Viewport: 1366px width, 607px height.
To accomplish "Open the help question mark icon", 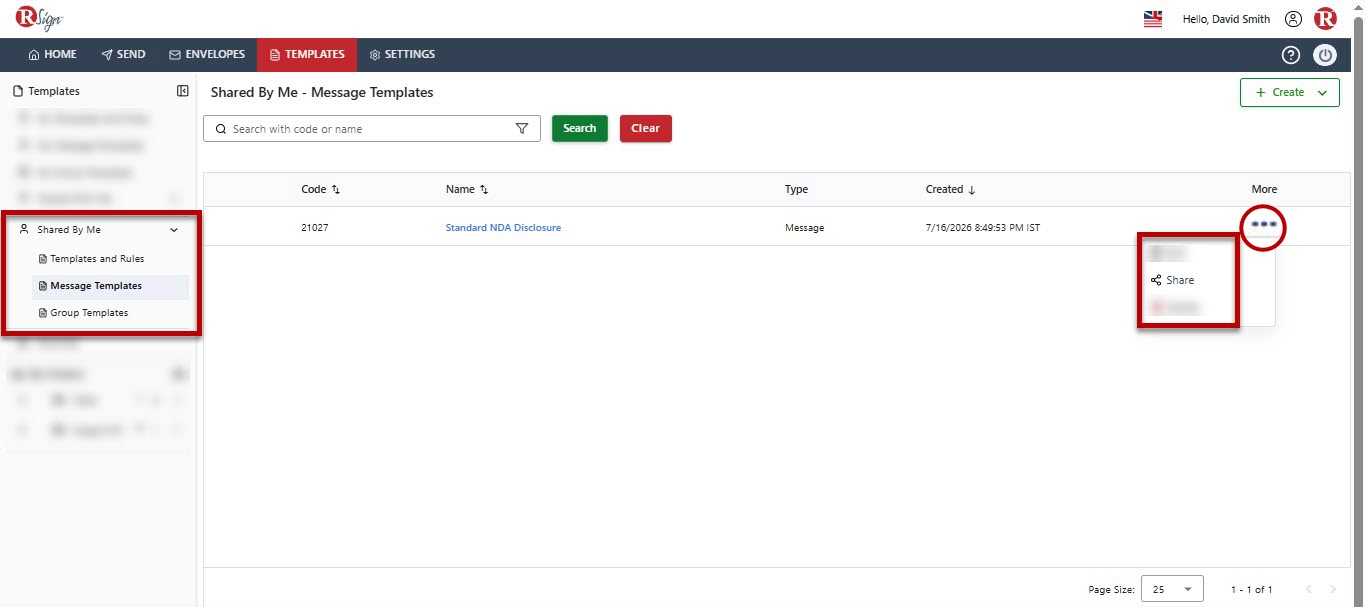I will coord(1291,55).
